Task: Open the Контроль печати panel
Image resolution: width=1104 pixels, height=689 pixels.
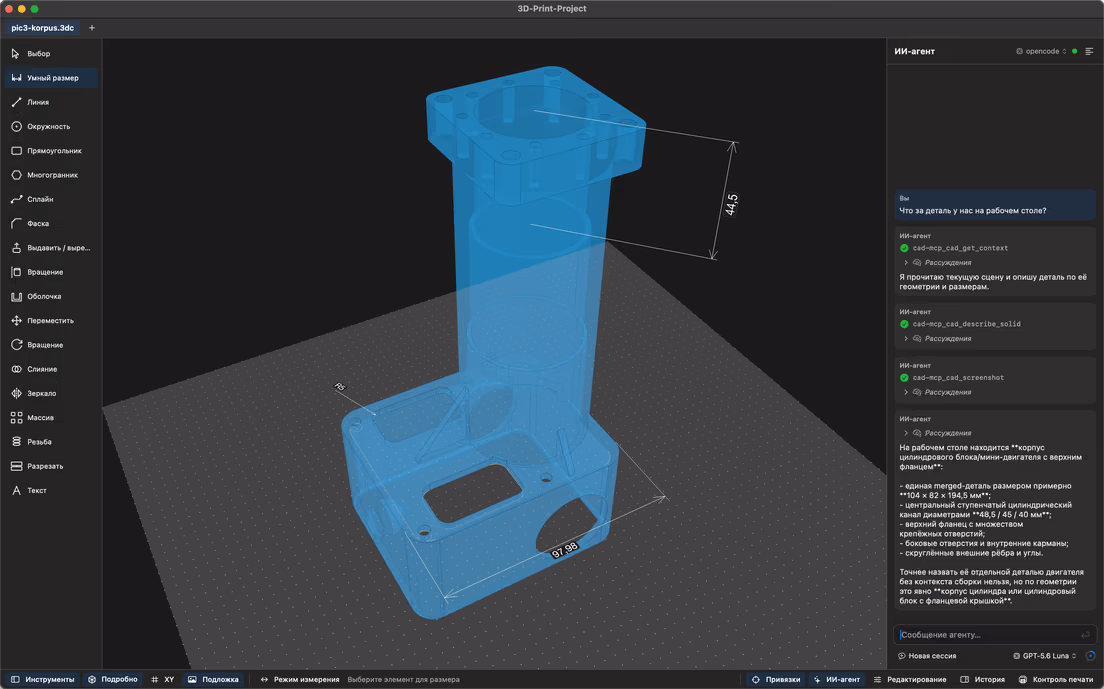Action: [1056, 680]
